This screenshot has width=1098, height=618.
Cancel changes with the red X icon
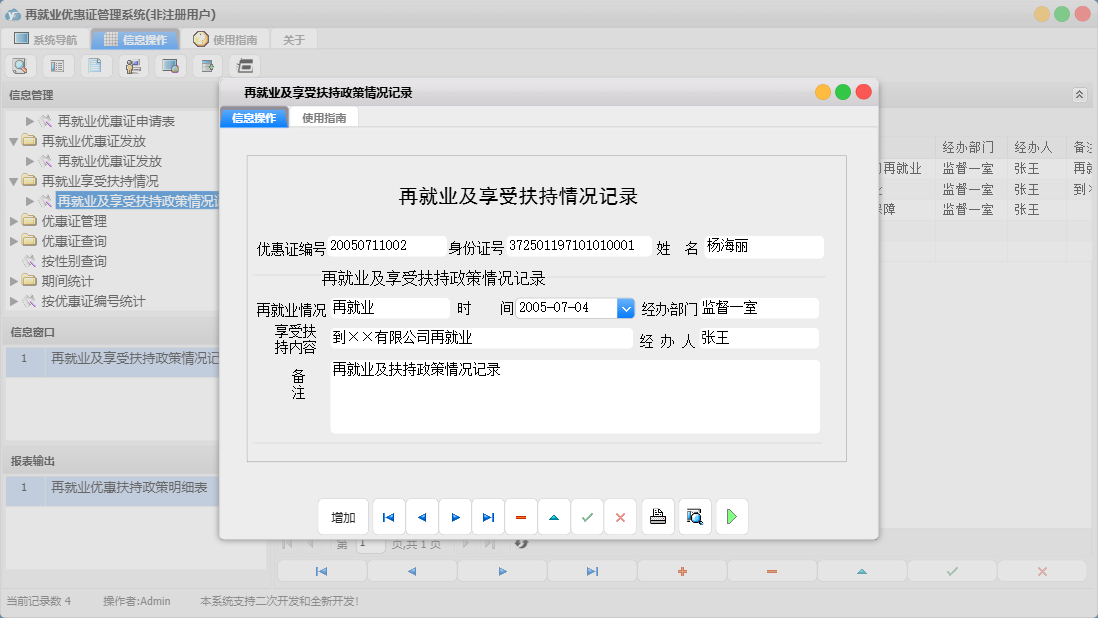coord(620,516)
